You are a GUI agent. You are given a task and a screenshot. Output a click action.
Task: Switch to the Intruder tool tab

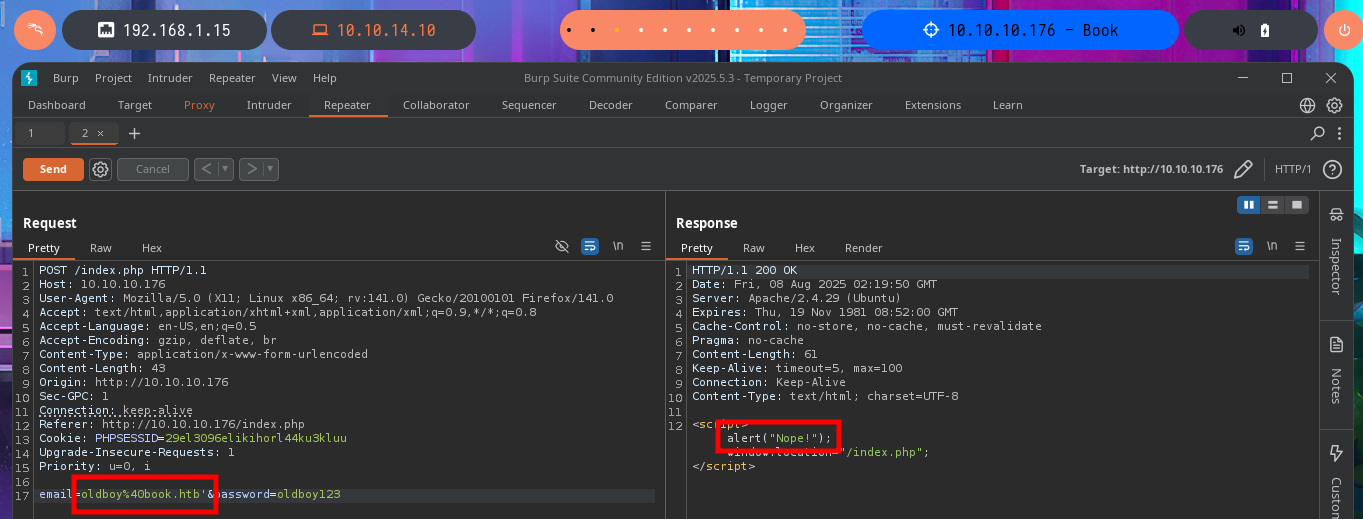[269, 105]
